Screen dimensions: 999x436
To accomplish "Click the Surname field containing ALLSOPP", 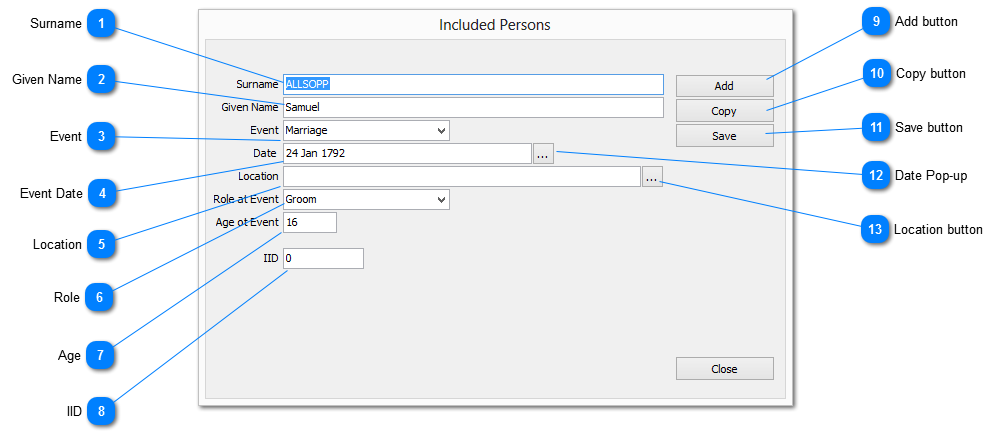I will click(x=473, y=84).
